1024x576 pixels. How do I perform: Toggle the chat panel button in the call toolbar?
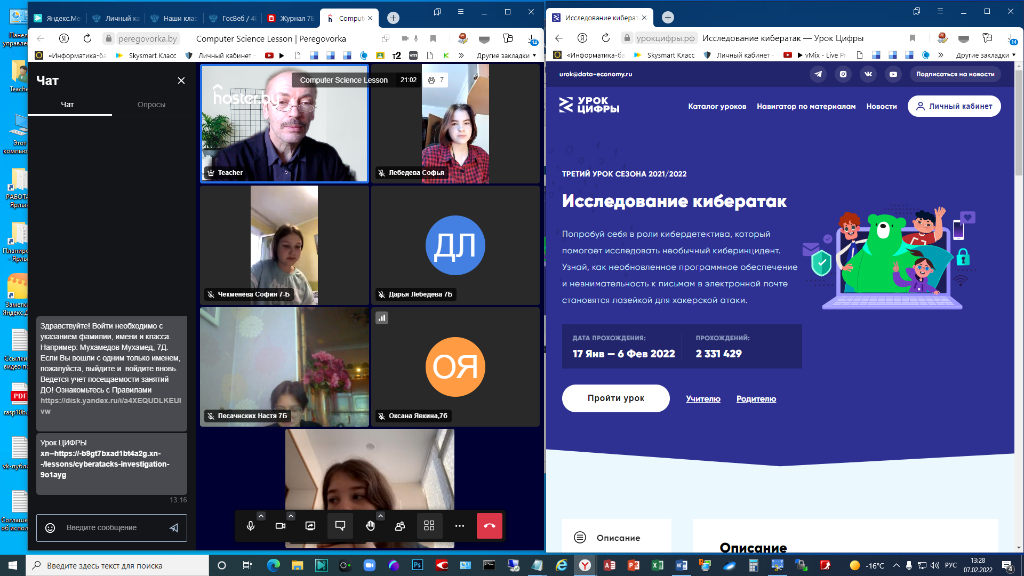pyautogui.click(x=340, y=526)
